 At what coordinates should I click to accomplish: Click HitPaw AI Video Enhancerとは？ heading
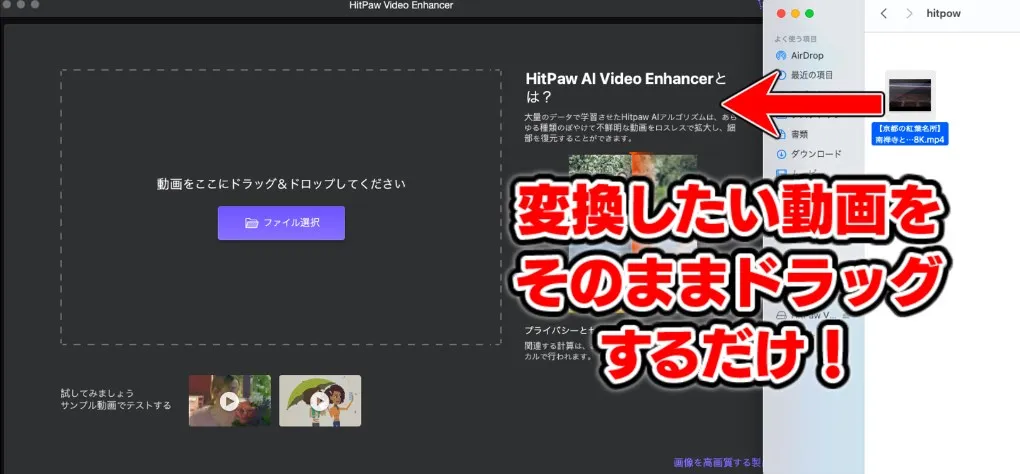[624, 88]
